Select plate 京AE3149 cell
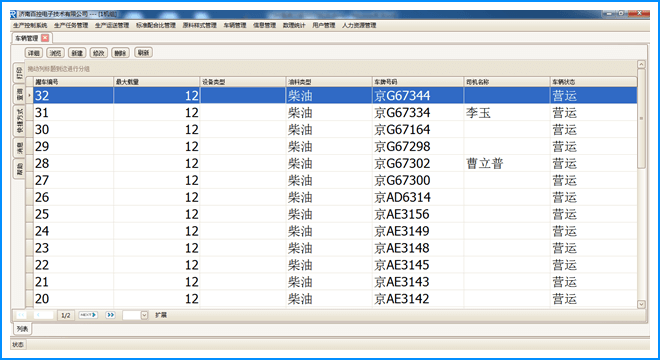This screenshot has width=660, height=360. (418, 231)
